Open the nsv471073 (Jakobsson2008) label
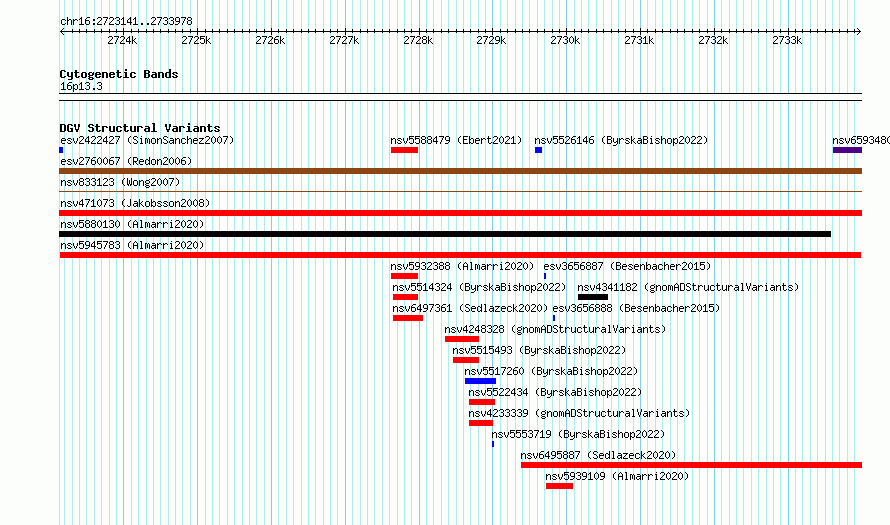890x525 pixels. [x=135, y=203]
